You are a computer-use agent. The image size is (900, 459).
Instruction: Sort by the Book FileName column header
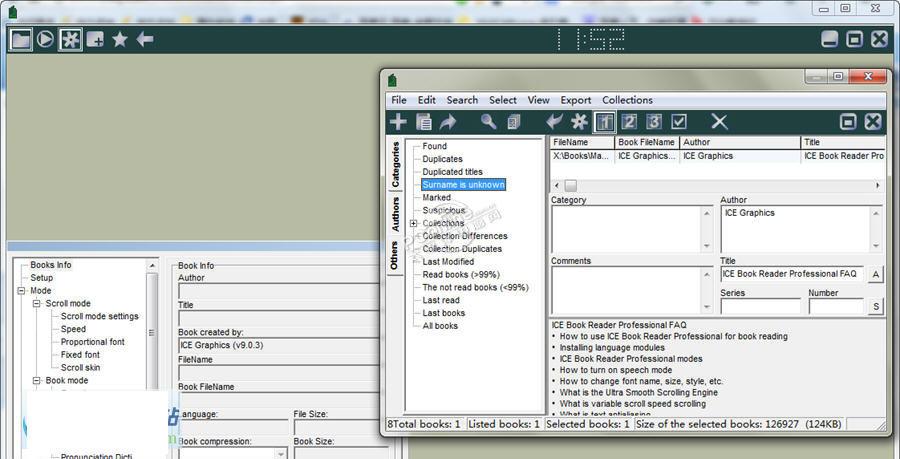click(x=647, y=142)
